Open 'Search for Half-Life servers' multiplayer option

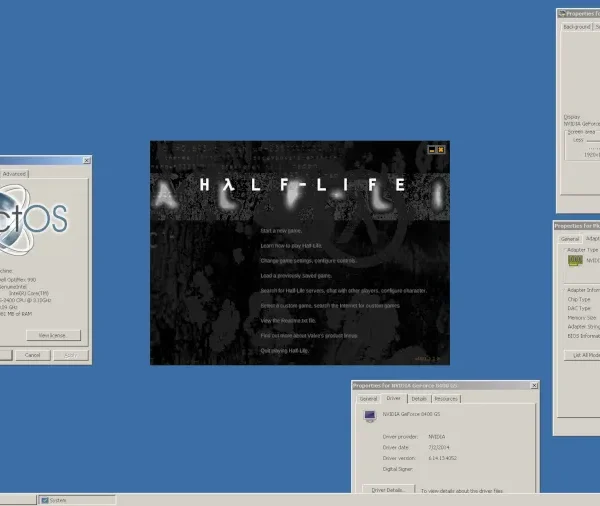(x=343, y=291)
